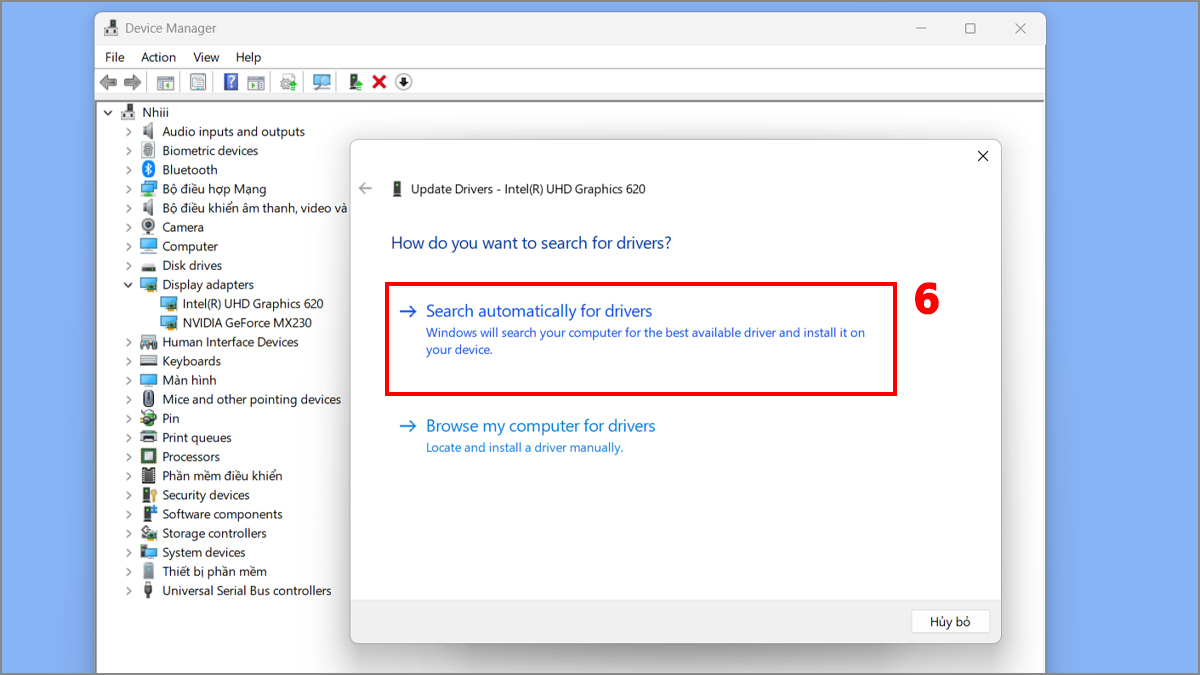Open the Action menu
Viewport: 1200px width, 675px height.
coord(158,57)
